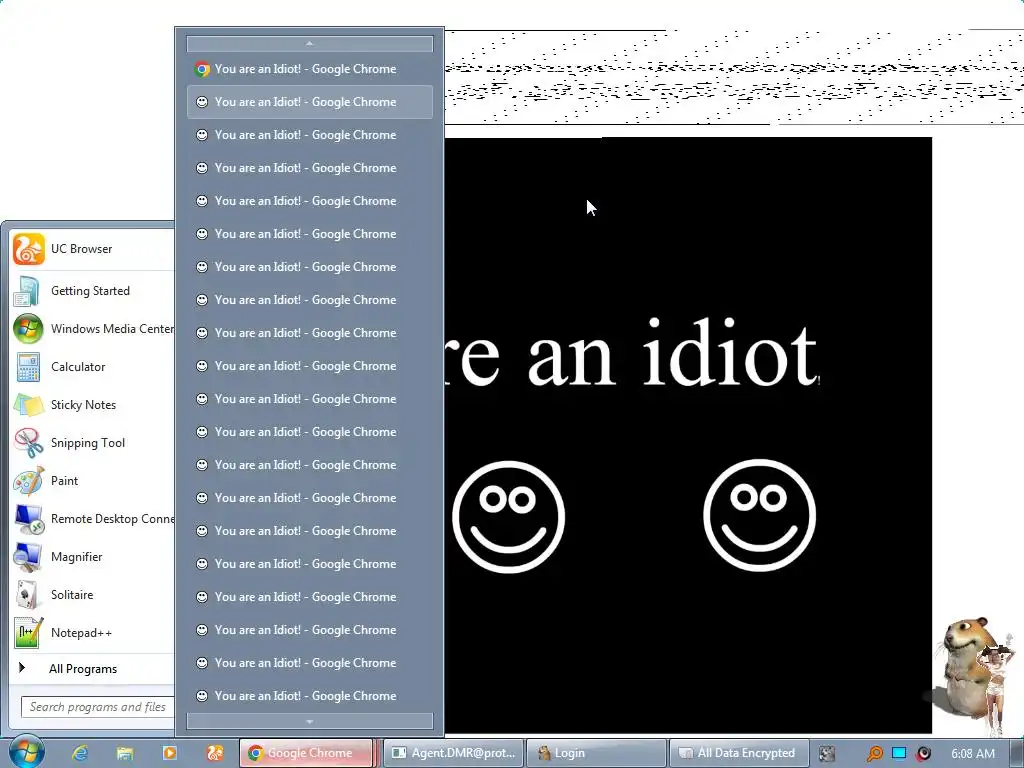1024x768 pixels.
Task: Launch Remote Desktop Connection
Action: (92, 519)
